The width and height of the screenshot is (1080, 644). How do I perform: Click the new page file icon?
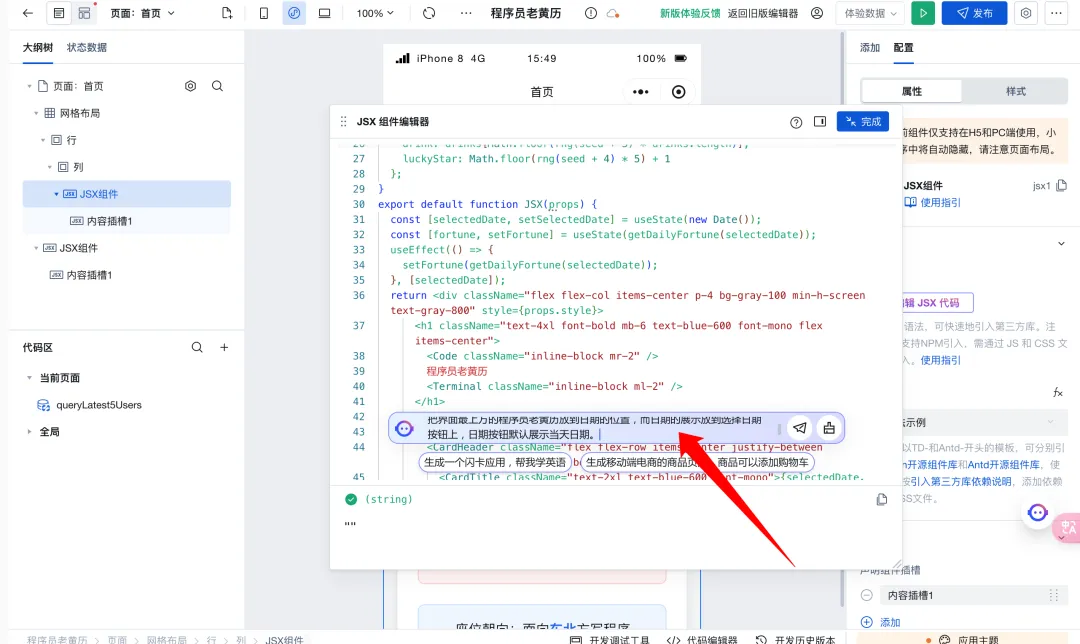[x=227, y=13]
